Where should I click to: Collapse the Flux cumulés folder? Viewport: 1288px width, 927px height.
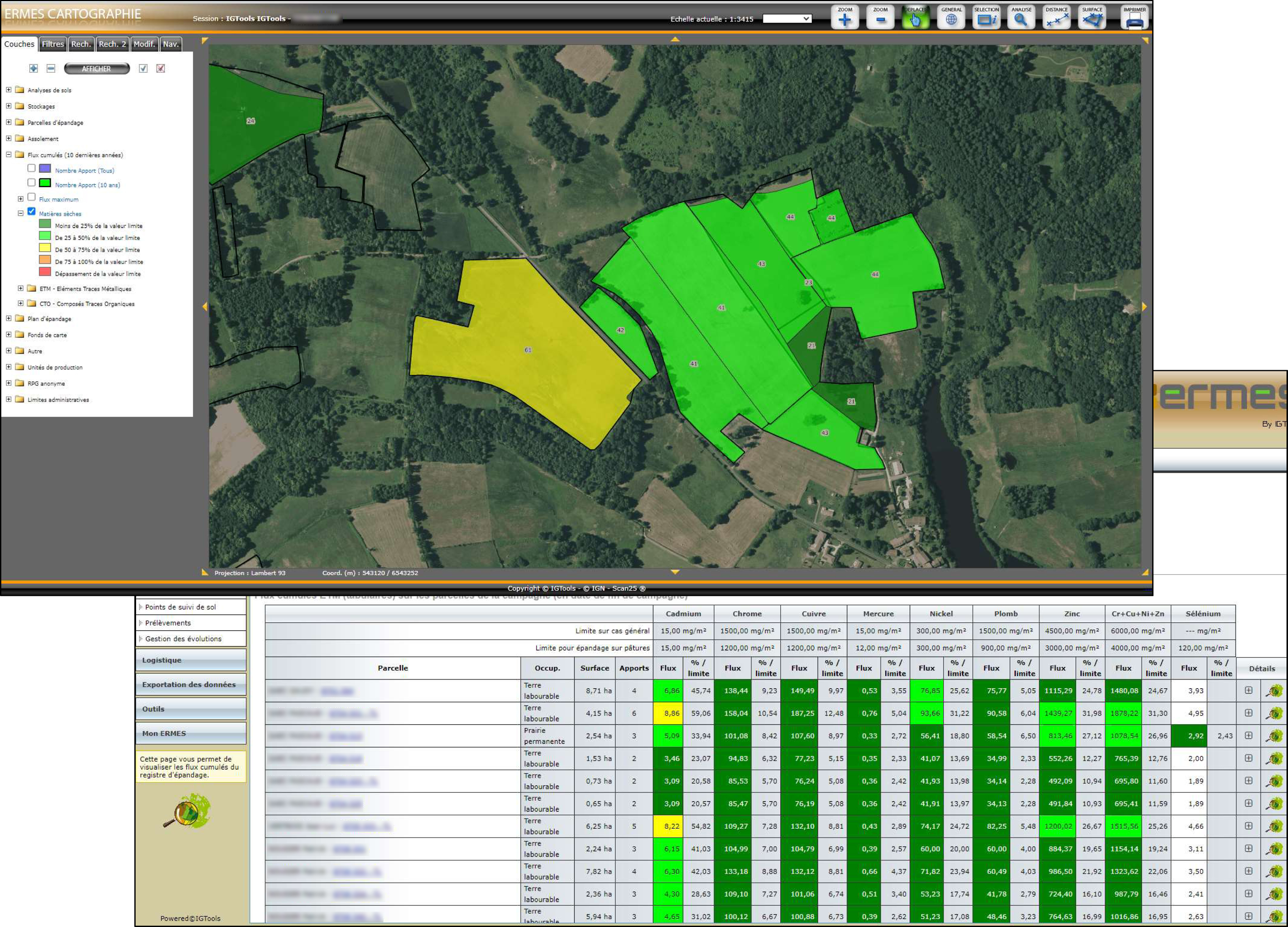pos(9,155)
